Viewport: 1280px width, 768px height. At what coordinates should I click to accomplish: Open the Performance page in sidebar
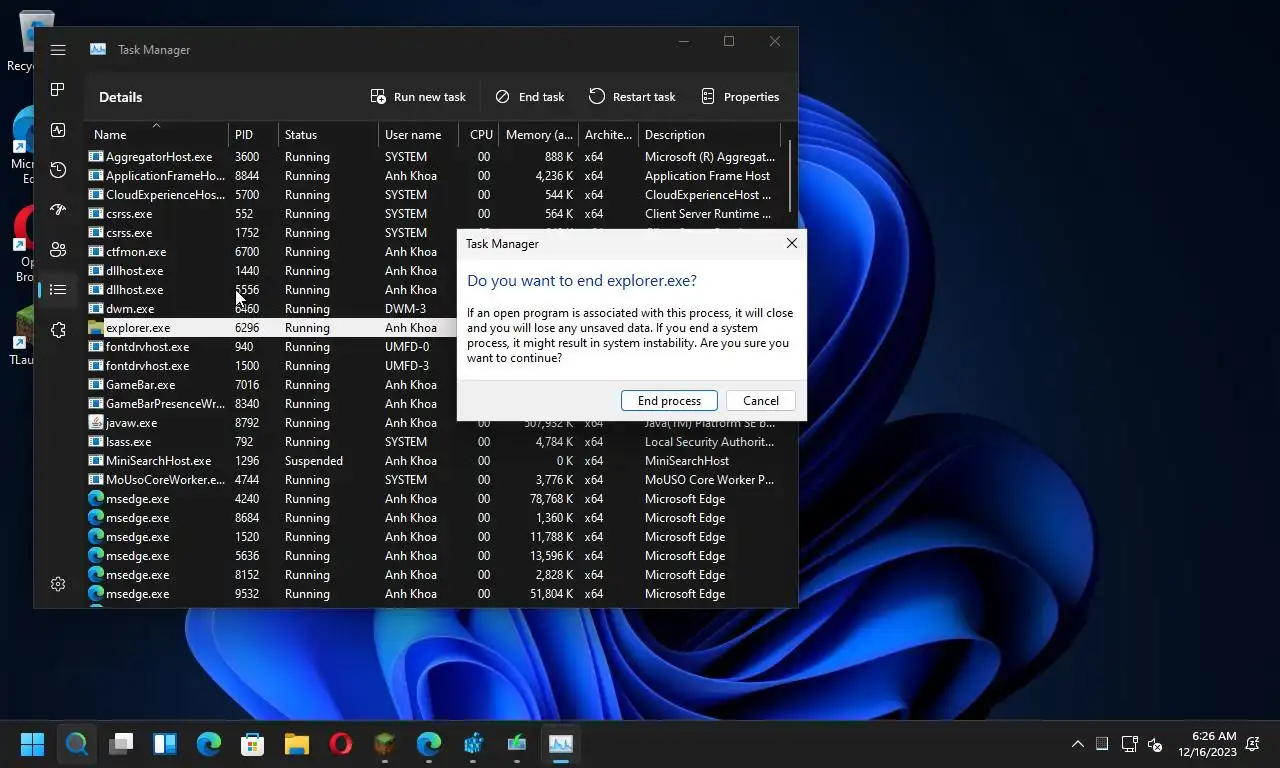[x=58, y=130]
